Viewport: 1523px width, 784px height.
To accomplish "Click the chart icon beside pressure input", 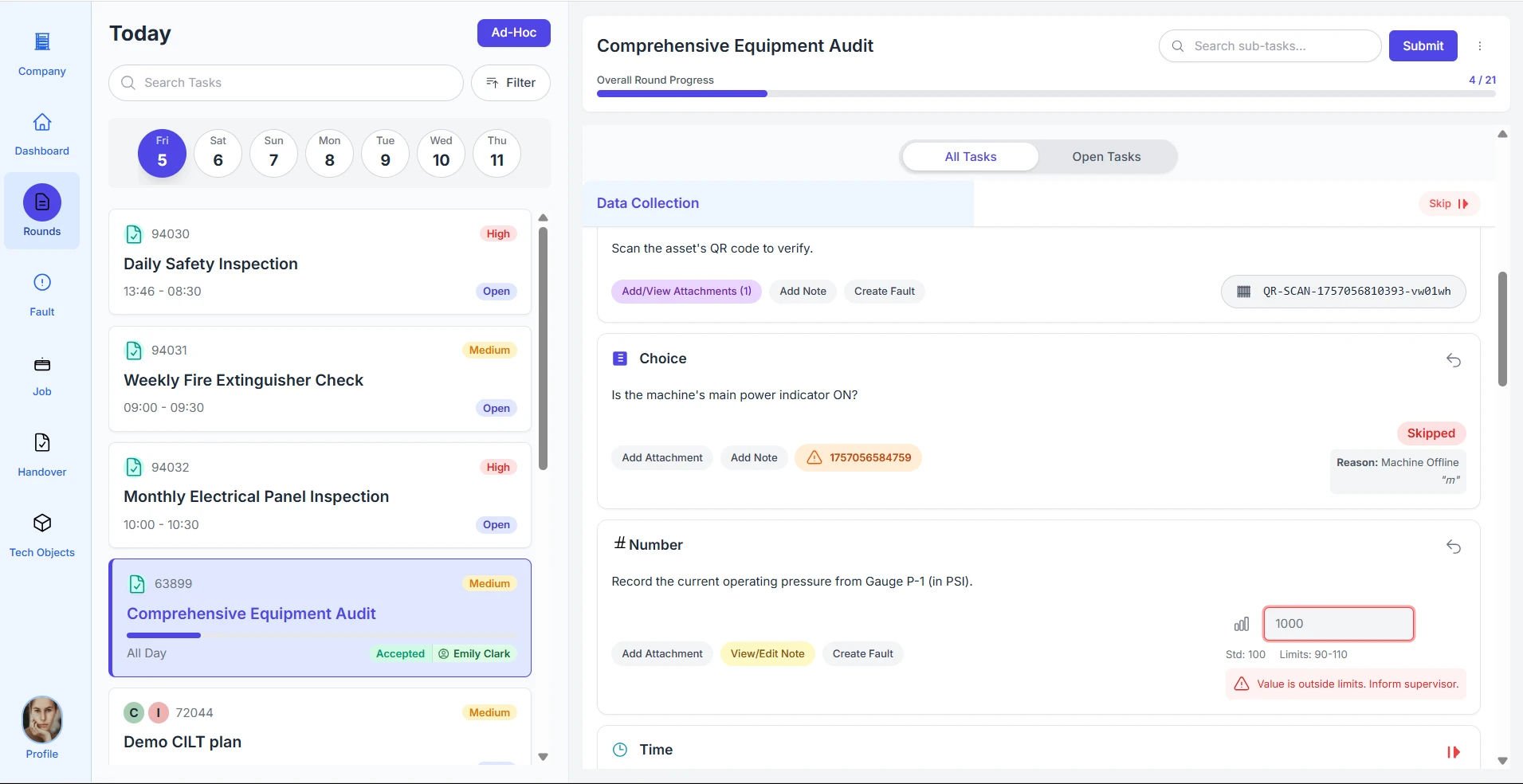I will tap(1242, 624).
